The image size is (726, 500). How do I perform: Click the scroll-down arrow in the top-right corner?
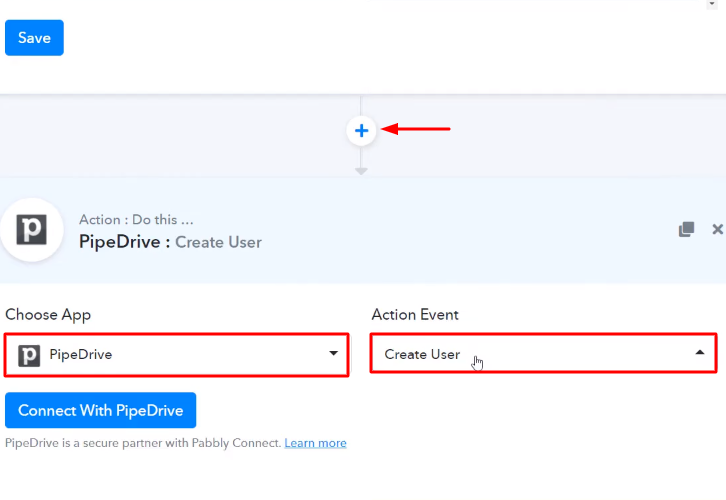[712, 4]
